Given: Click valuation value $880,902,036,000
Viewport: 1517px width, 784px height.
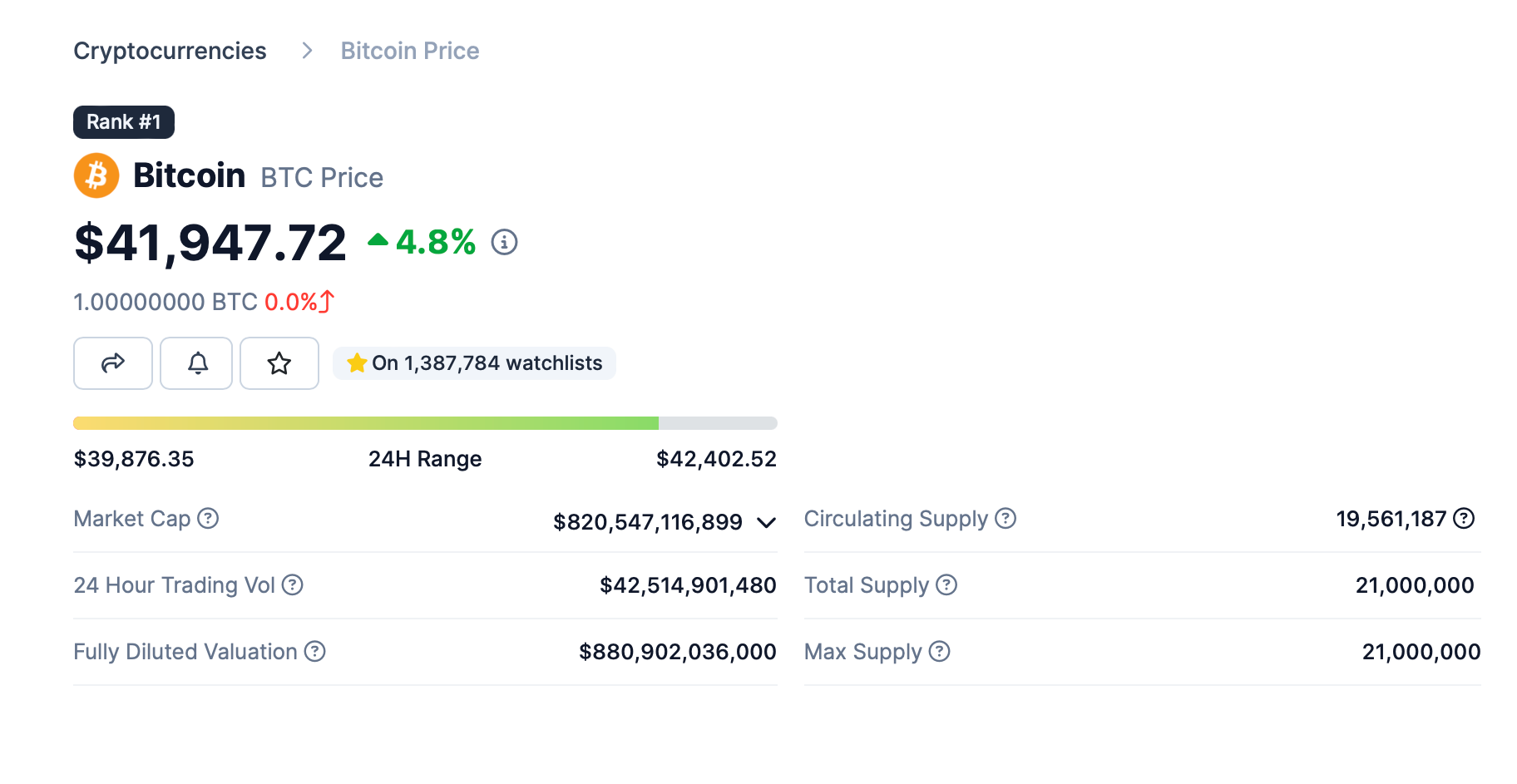Looking at the screenshot, I should [678, 652].
